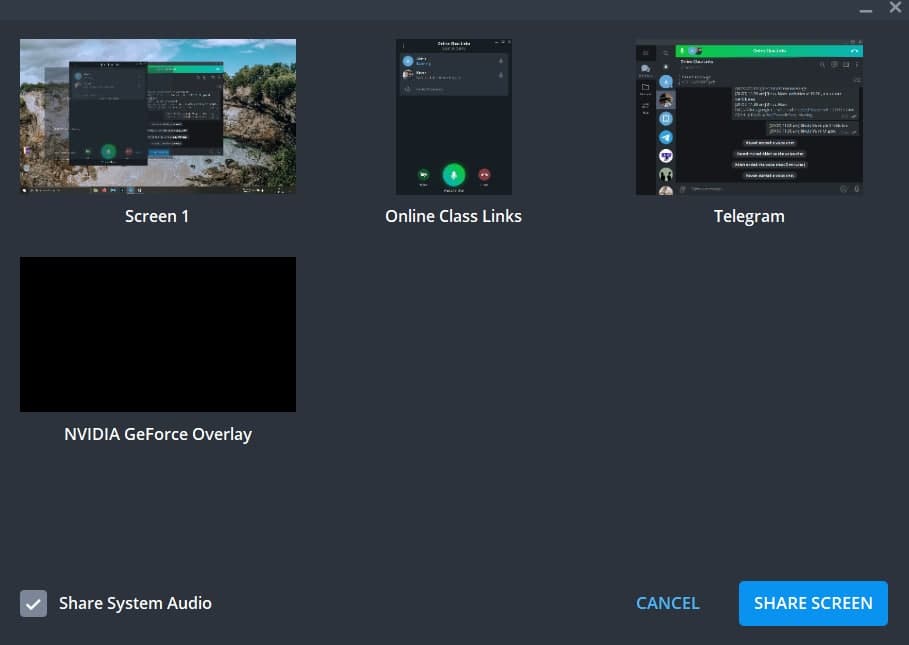The height and width of the screenshot is (645, 909).
Task: Click CANCEL to dismiss the picker
Action: pos(667,603)
